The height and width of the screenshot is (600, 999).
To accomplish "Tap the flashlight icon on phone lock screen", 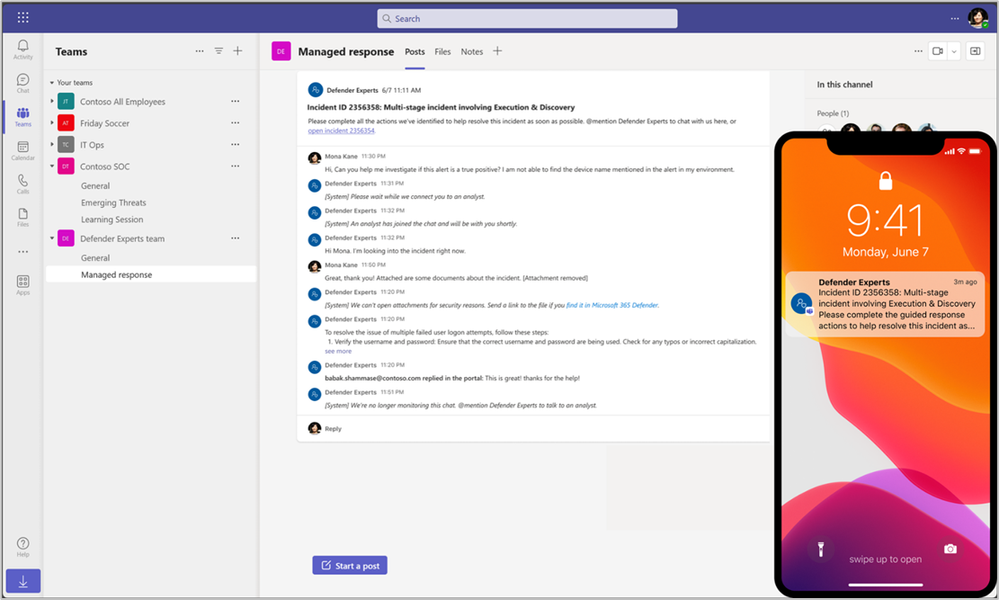I will coord(821,549).
